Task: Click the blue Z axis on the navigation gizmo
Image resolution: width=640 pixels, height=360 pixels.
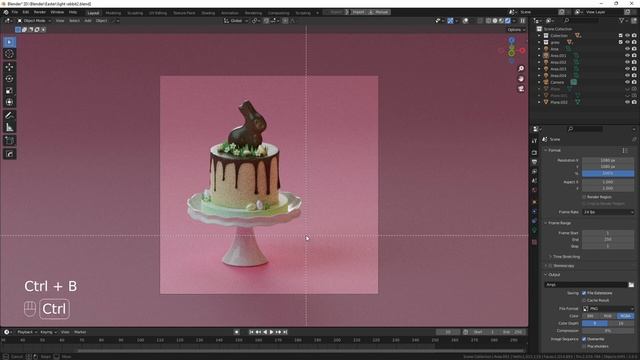Action: point(511,40)
